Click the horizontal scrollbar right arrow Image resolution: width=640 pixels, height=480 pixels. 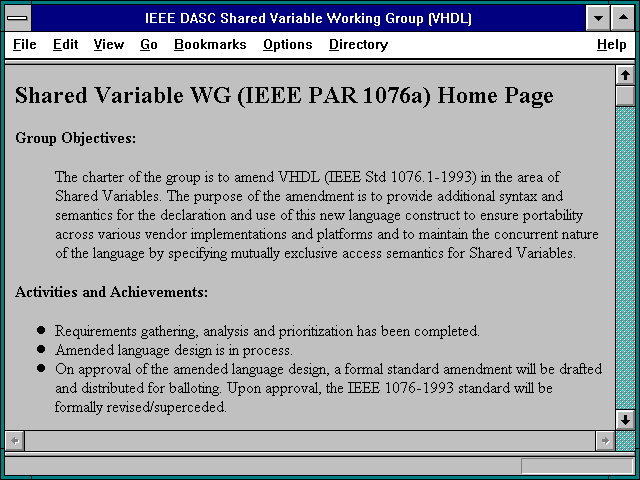click(605, 441)
